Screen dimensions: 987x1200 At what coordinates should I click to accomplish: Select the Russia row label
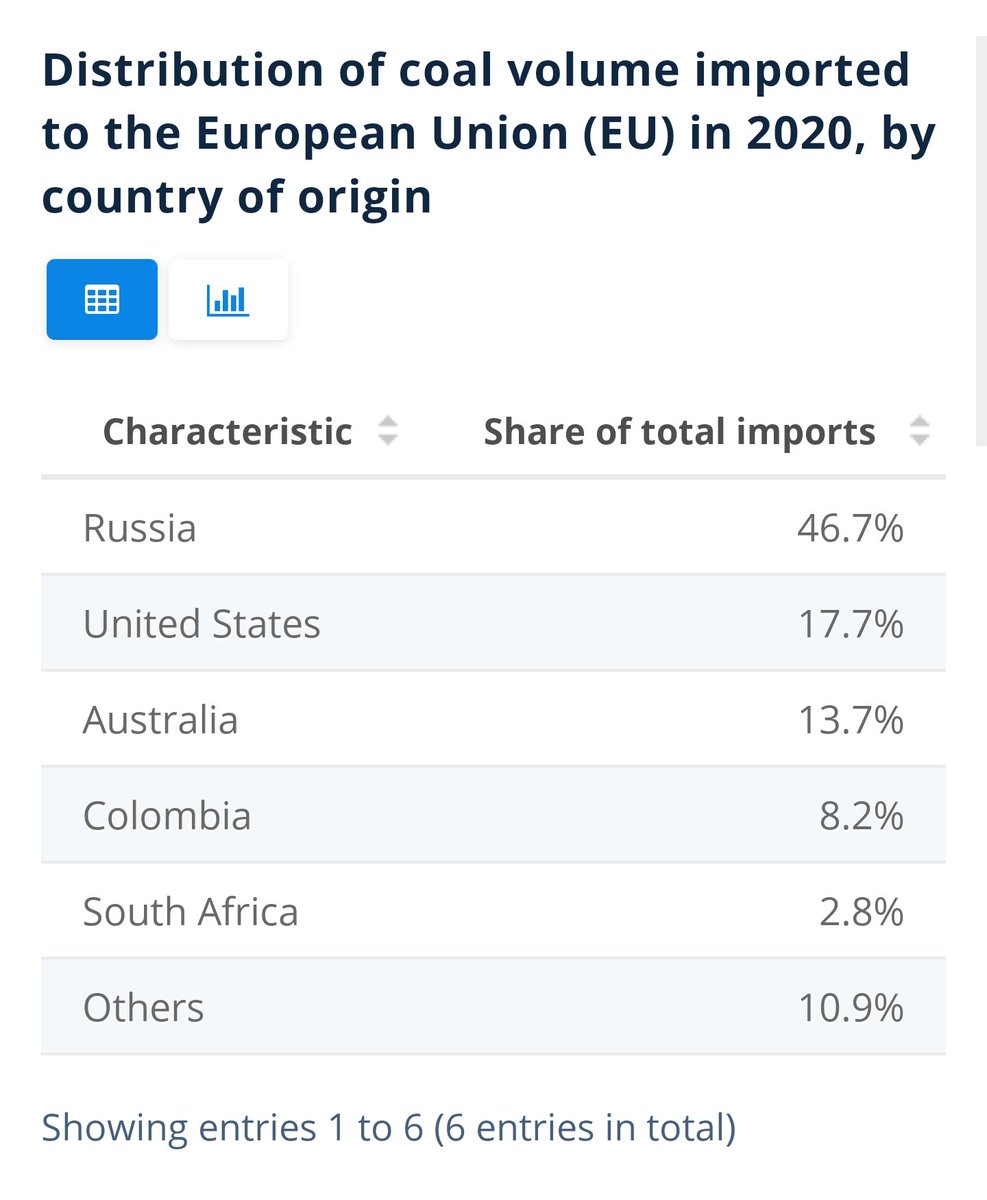point(140,528)
